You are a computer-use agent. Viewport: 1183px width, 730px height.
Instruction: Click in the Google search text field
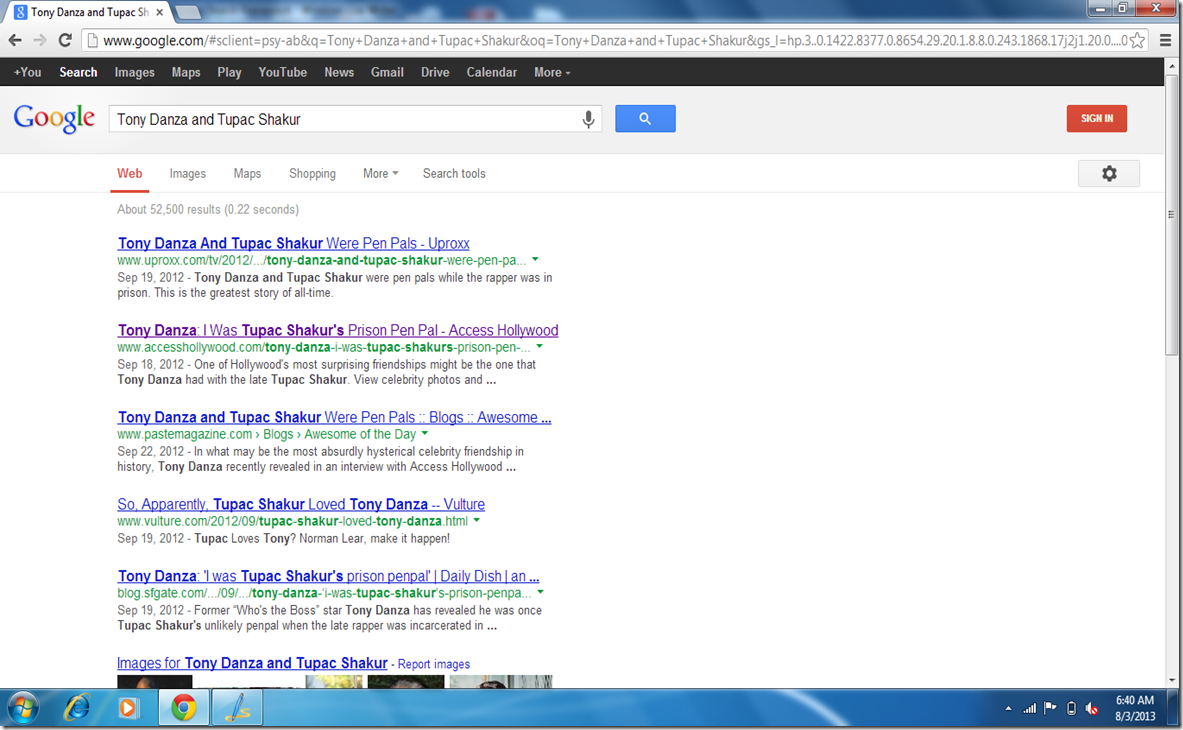coord(340,119)
